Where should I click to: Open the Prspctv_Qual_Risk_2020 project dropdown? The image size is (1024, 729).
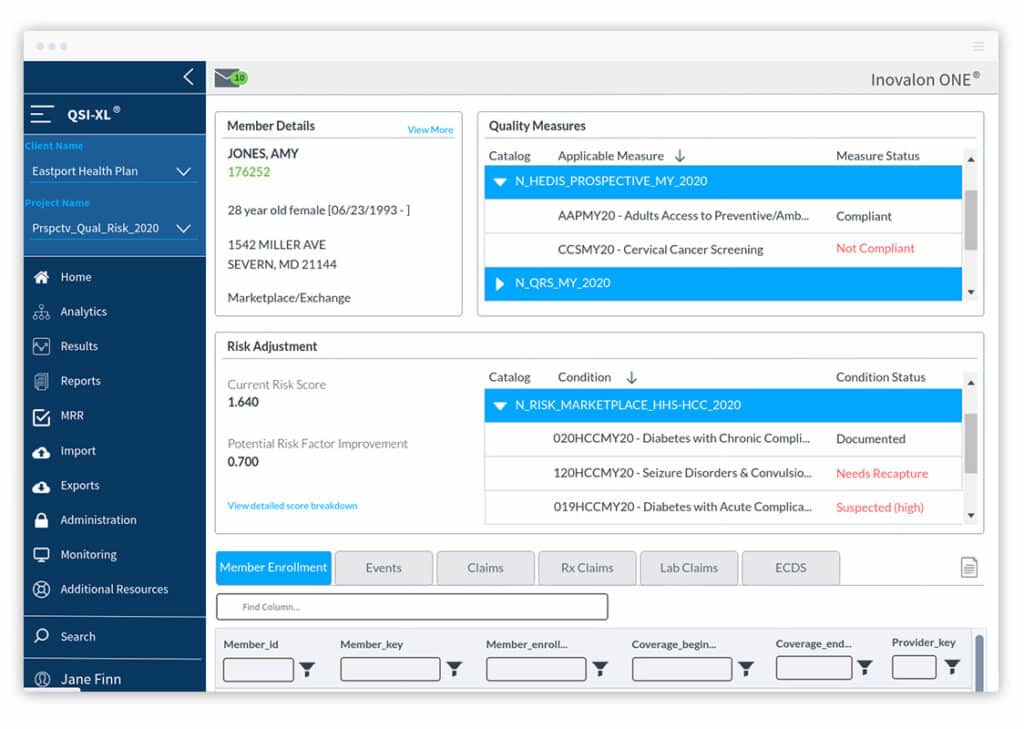(112, 228)
